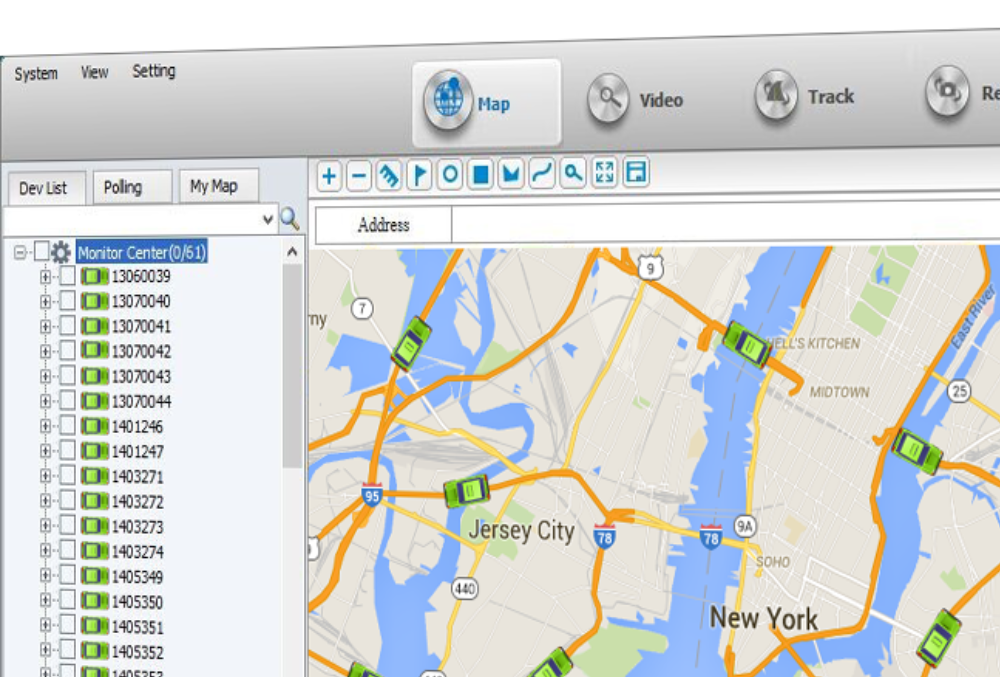Select the vehicle marker below route 25 shield
Screen dimensions: 1000x677
pyautogui.click(x=916, y=451)
